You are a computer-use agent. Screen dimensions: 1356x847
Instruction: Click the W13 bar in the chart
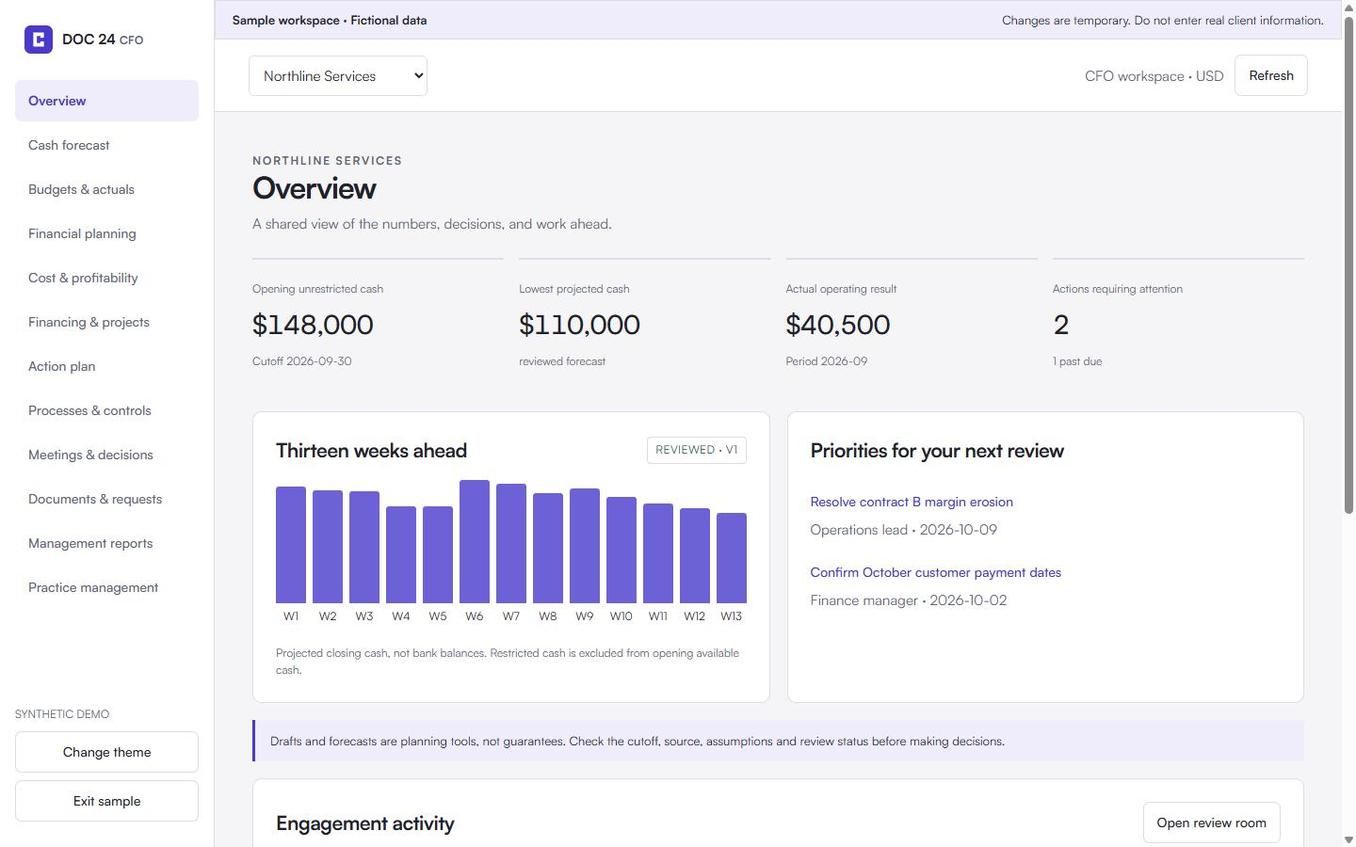point(731,558)
